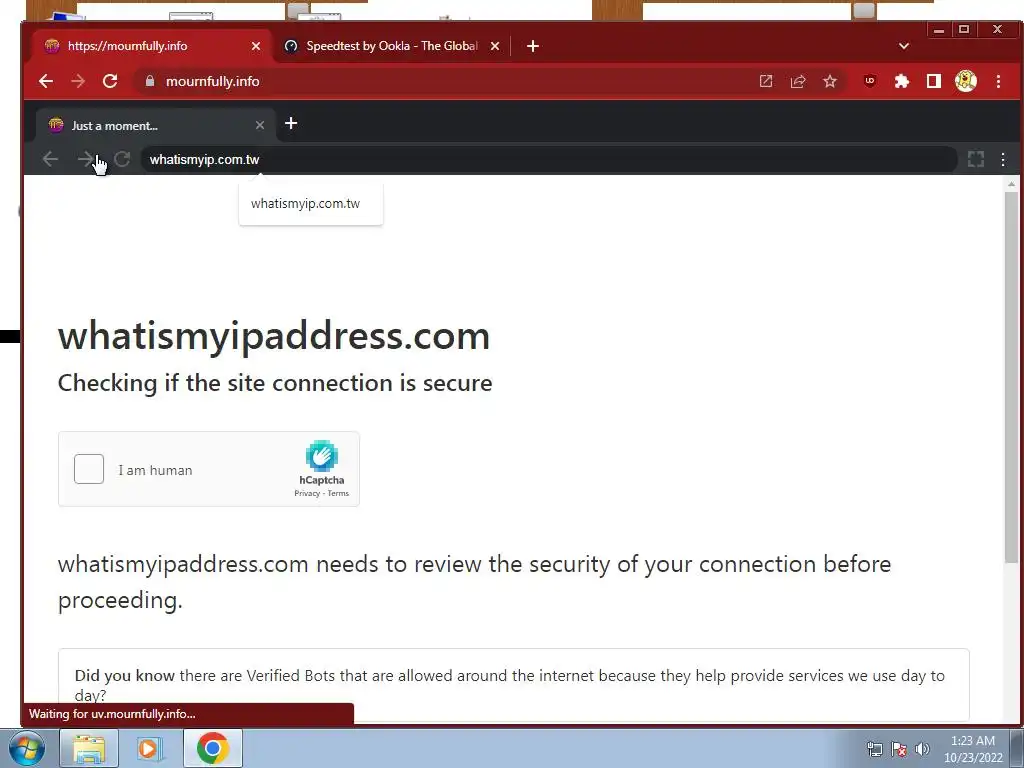
Task: Add new tab in inner browser
Action: pyautogui.click(x=291, y=123)
